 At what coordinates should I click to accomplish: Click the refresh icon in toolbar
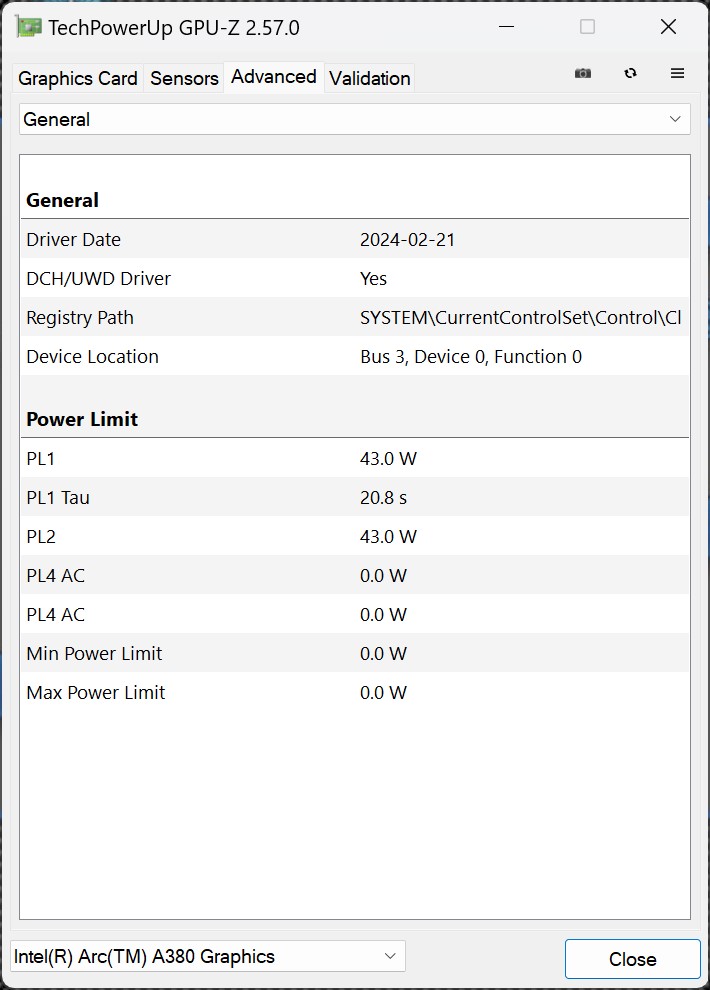(630, 74)
